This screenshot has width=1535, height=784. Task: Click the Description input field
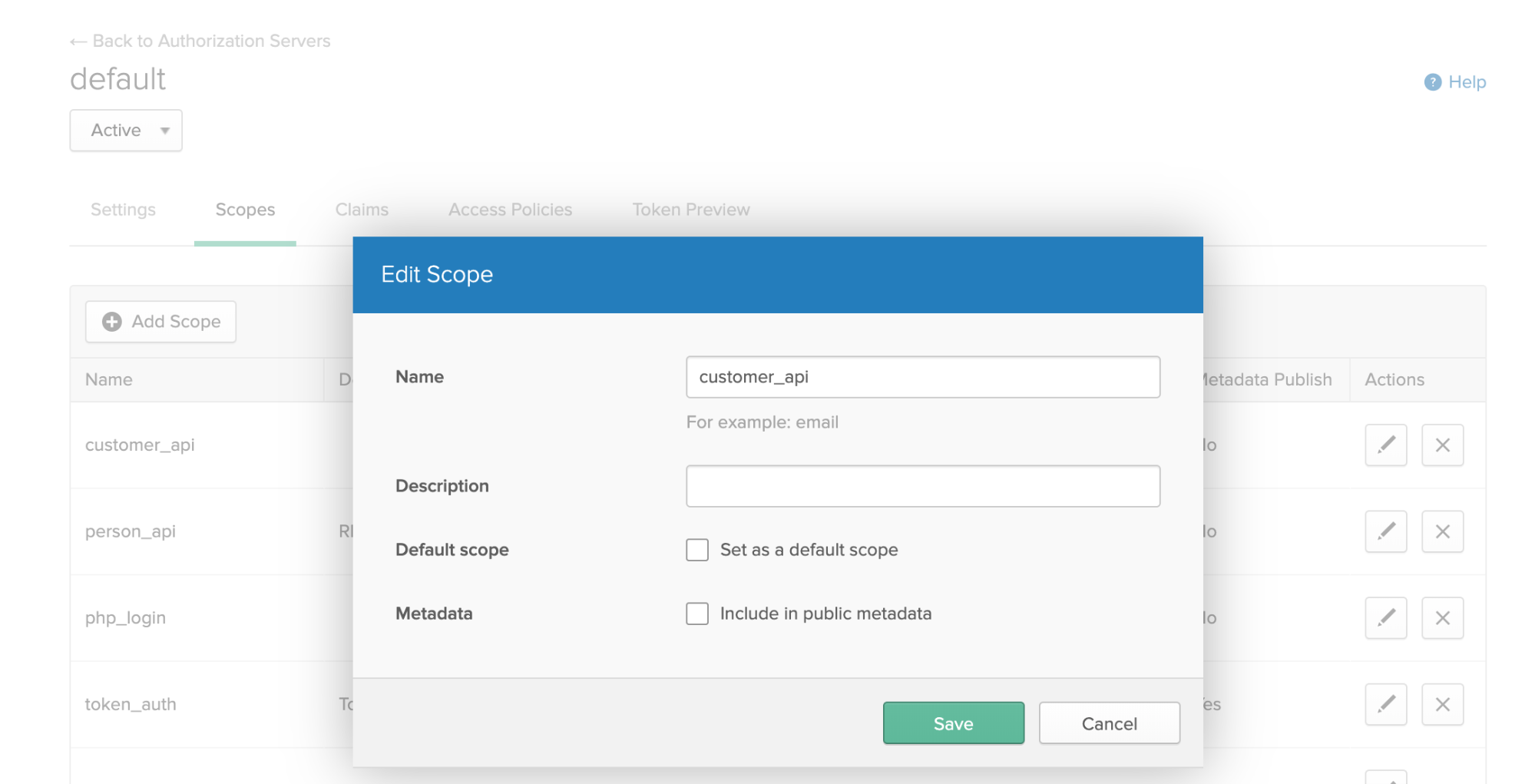922,486
